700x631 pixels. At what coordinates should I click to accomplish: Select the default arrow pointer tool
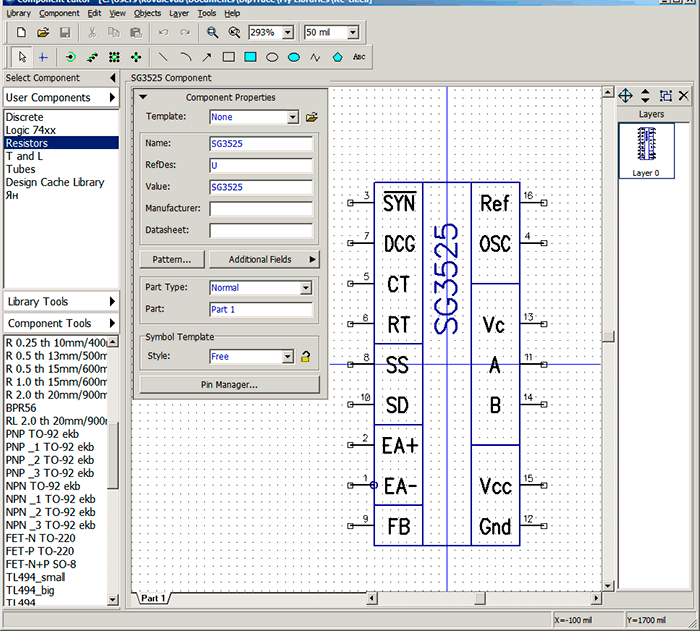pos(22,57)
